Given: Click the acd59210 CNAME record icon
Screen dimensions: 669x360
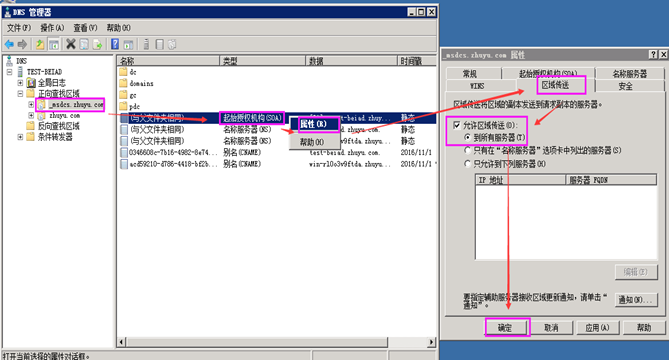Looking at the screenshot, I should (x=124, y=164).
